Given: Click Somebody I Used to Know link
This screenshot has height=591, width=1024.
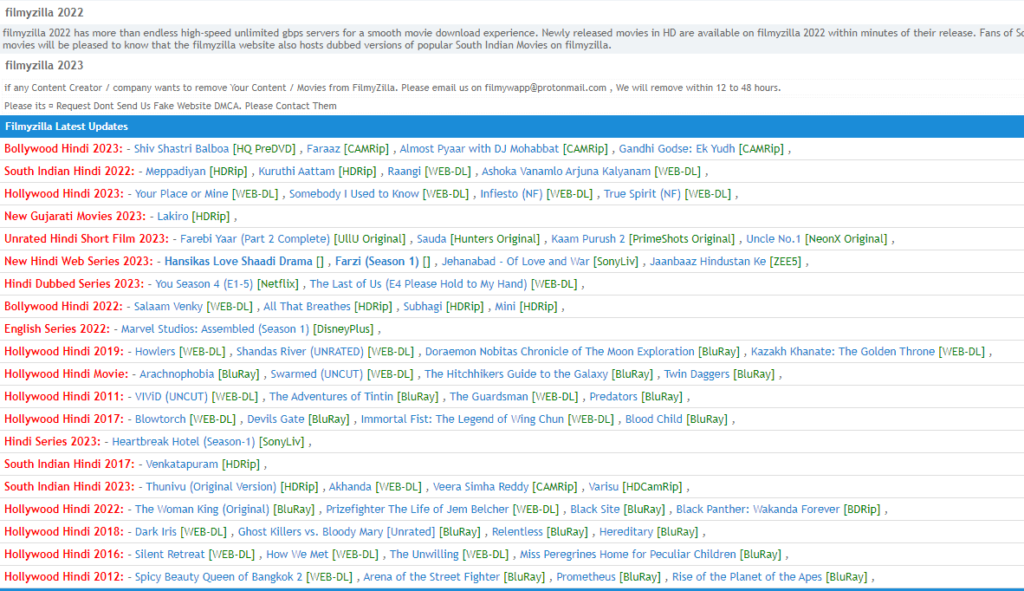Looking at the screenshot, I should pyautogui.click(x=354, y=194).
